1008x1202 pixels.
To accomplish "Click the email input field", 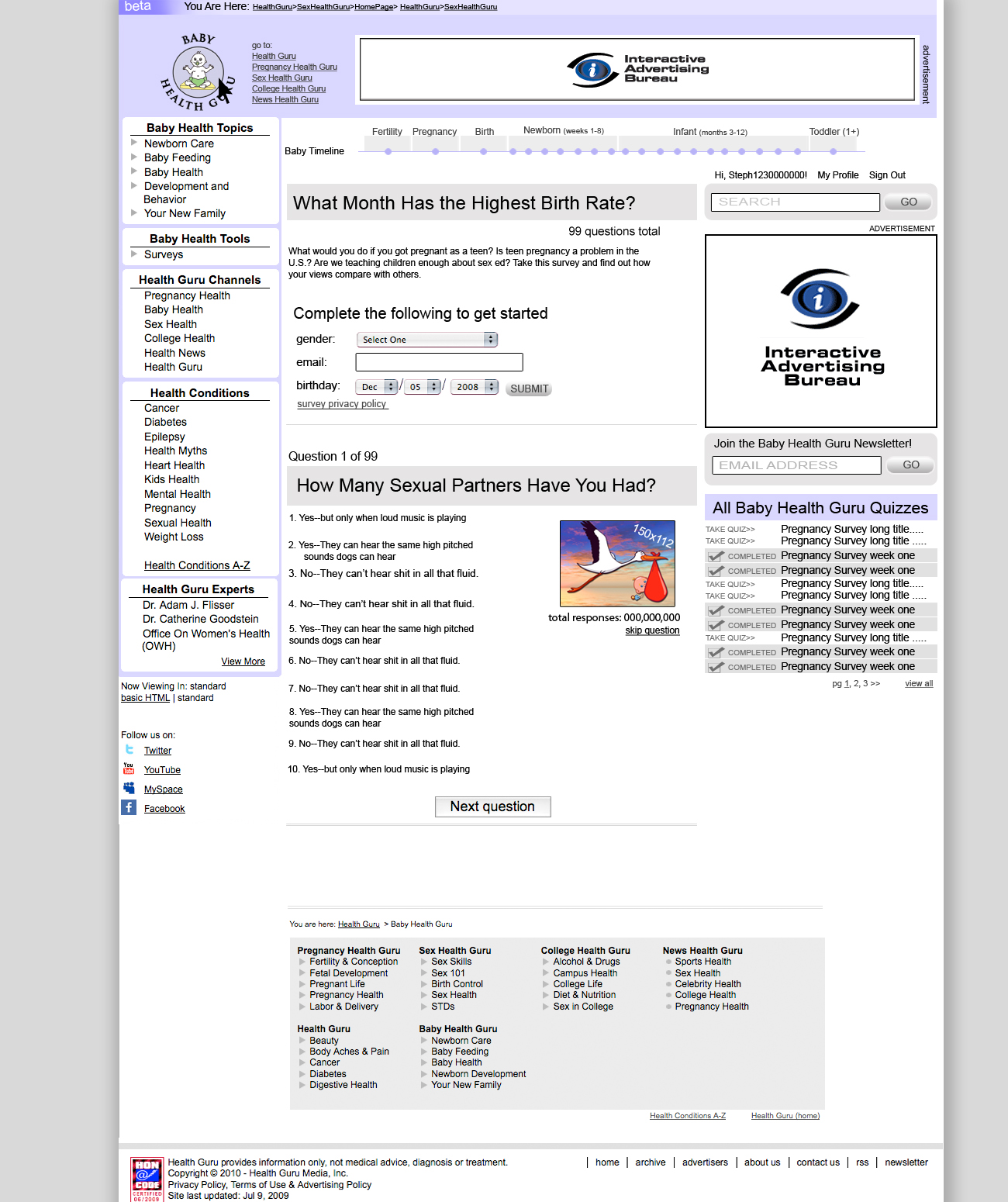I will (439, 362).
